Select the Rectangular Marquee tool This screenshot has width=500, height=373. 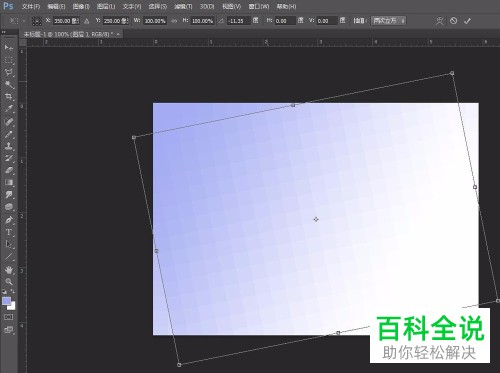point(9,60)
